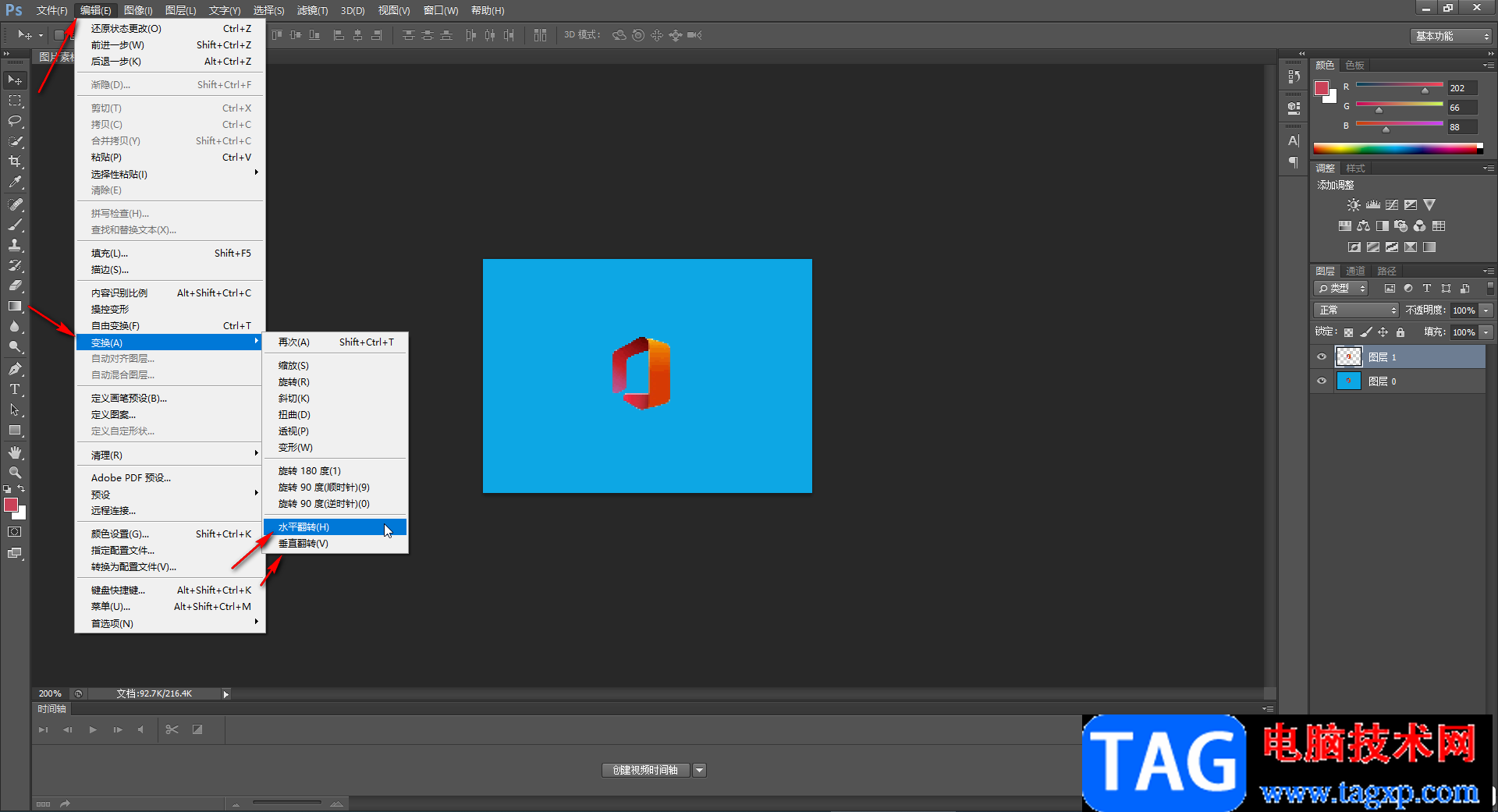The width and height of the screenshot is (1498, 812).
Task: Open the collapsed Character panel icon
Action: [x=1294, y=140]
